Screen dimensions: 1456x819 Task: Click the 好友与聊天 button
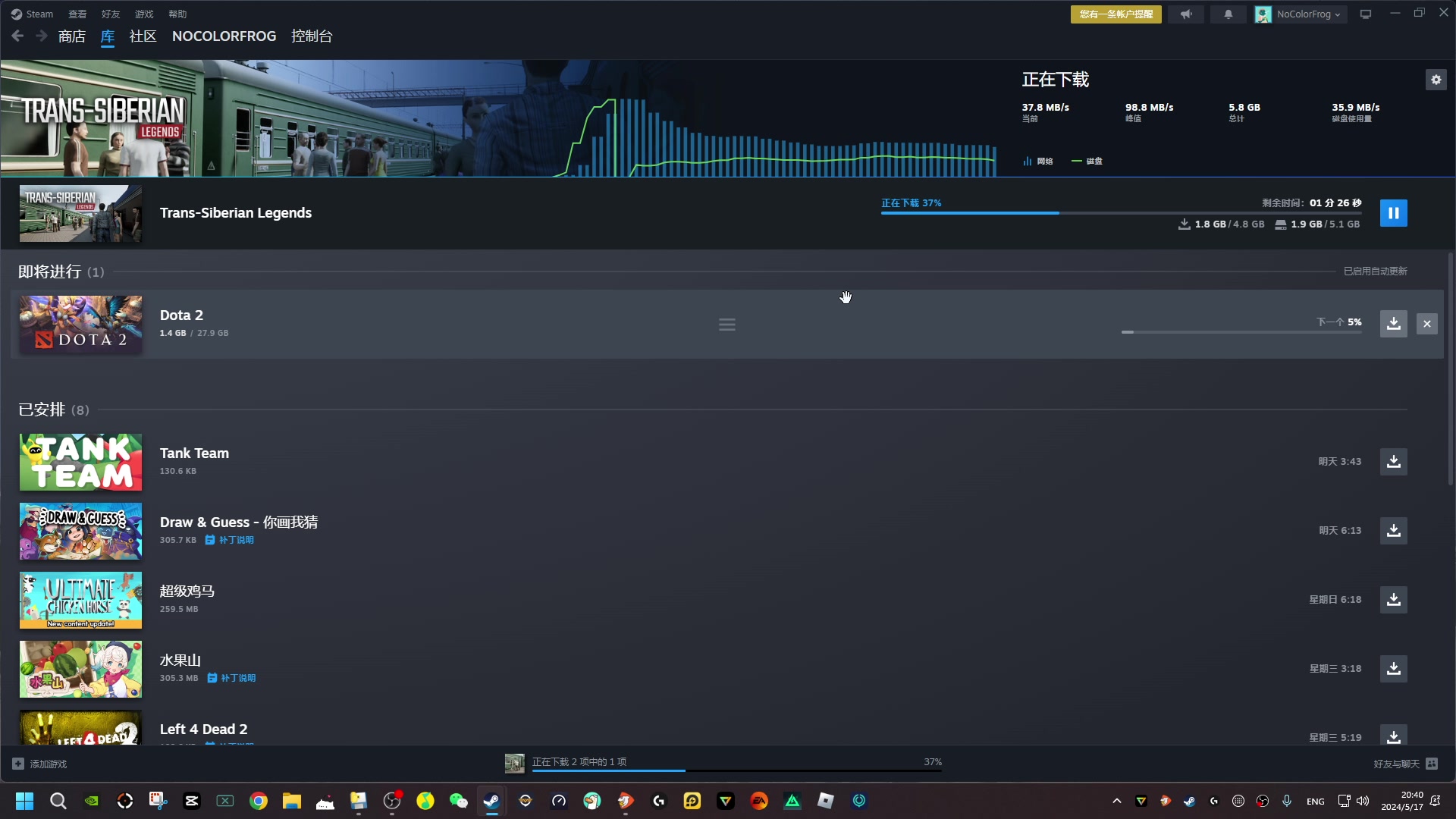coord(1397,764)
